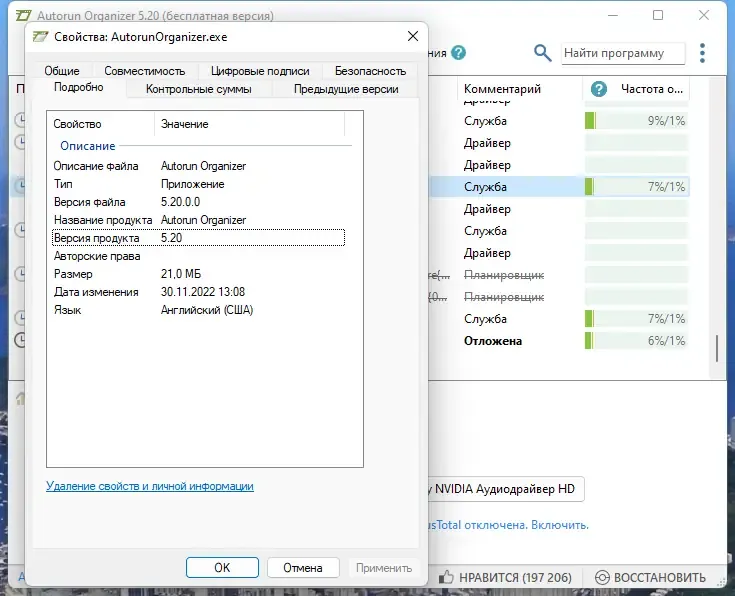The width and height of the screenshot is (735, 596).
Task: Select the Подробно tab
Action: [78, 87]
